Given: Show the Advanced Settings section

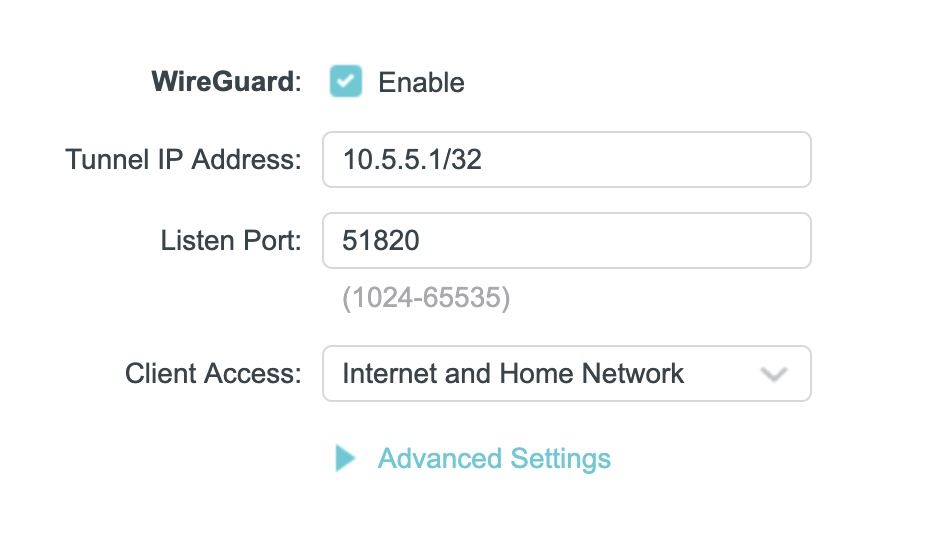Looking at the screenshot, I should coord(493,459).
